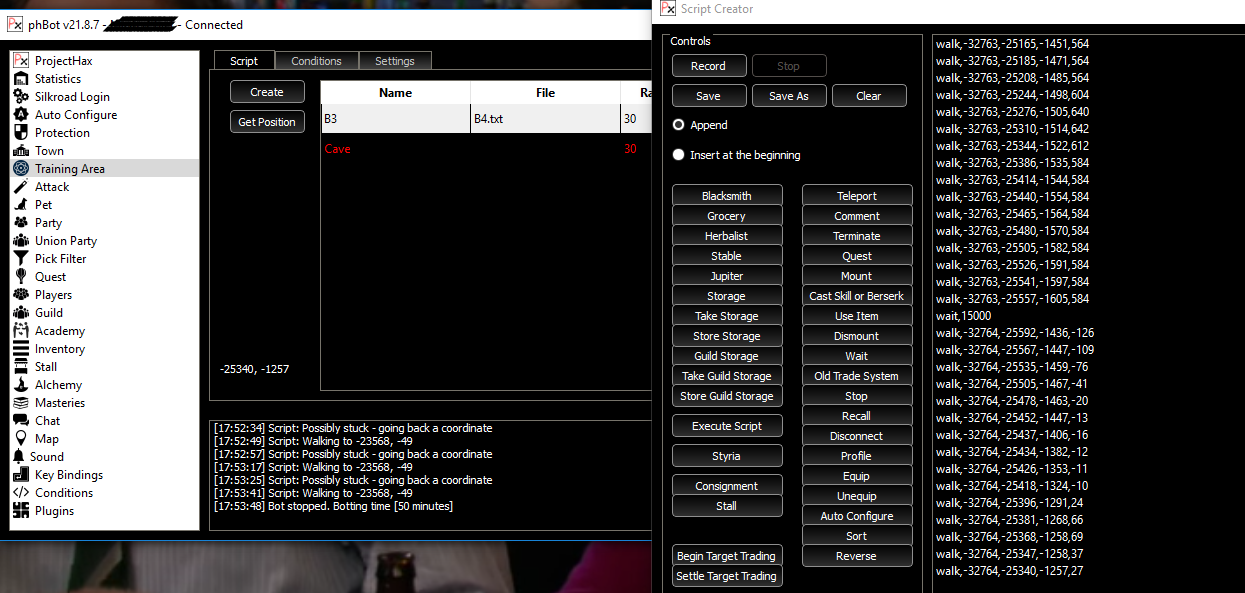Select the Sound sidebar entry

(48, 456)
